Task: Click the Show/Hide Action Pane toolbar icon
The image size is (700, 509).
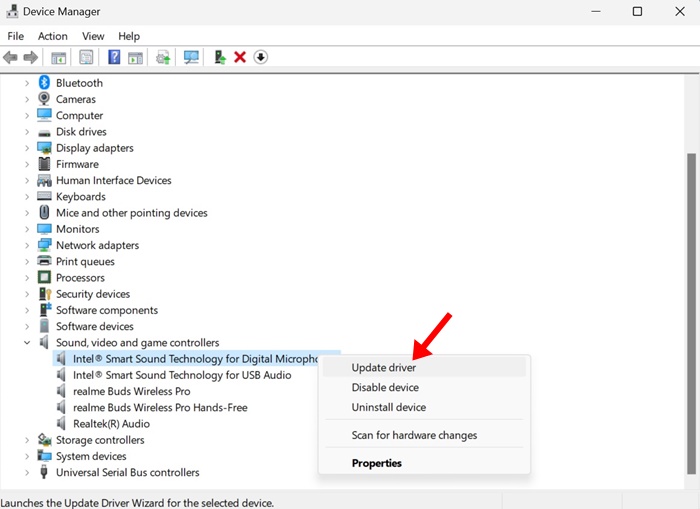Action: coord(135,58)
